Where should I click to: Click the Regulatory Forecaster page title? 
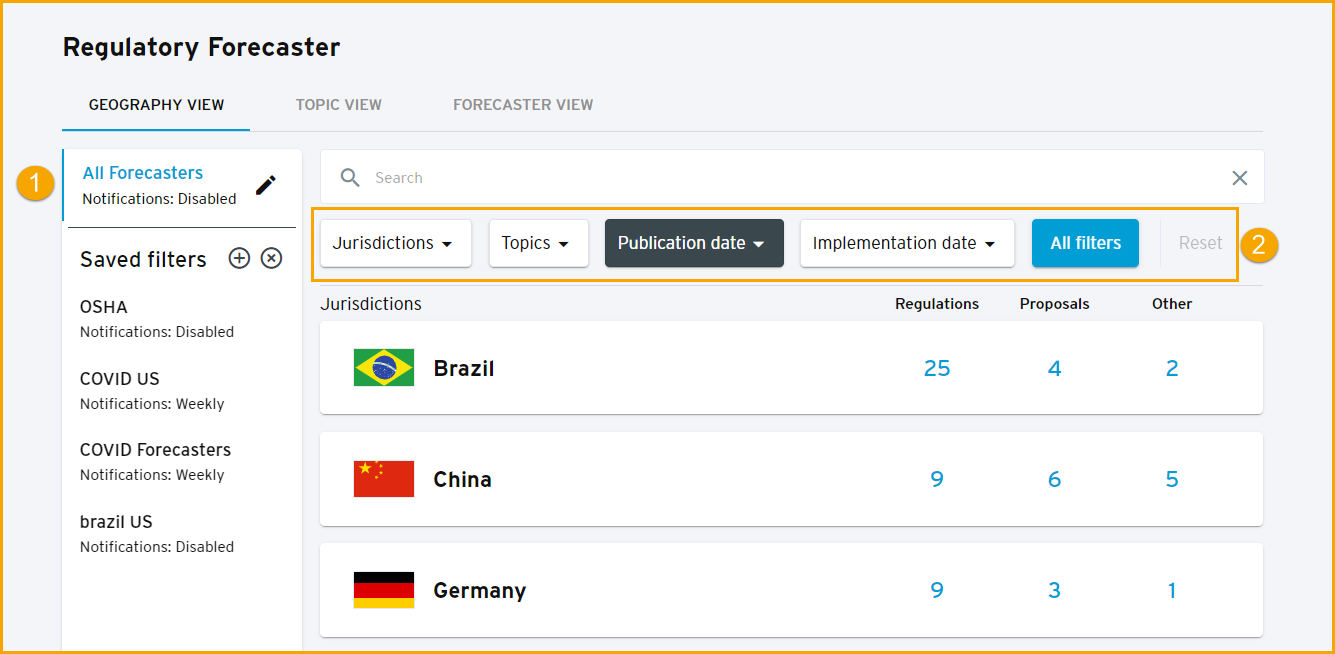pos(201,47)
